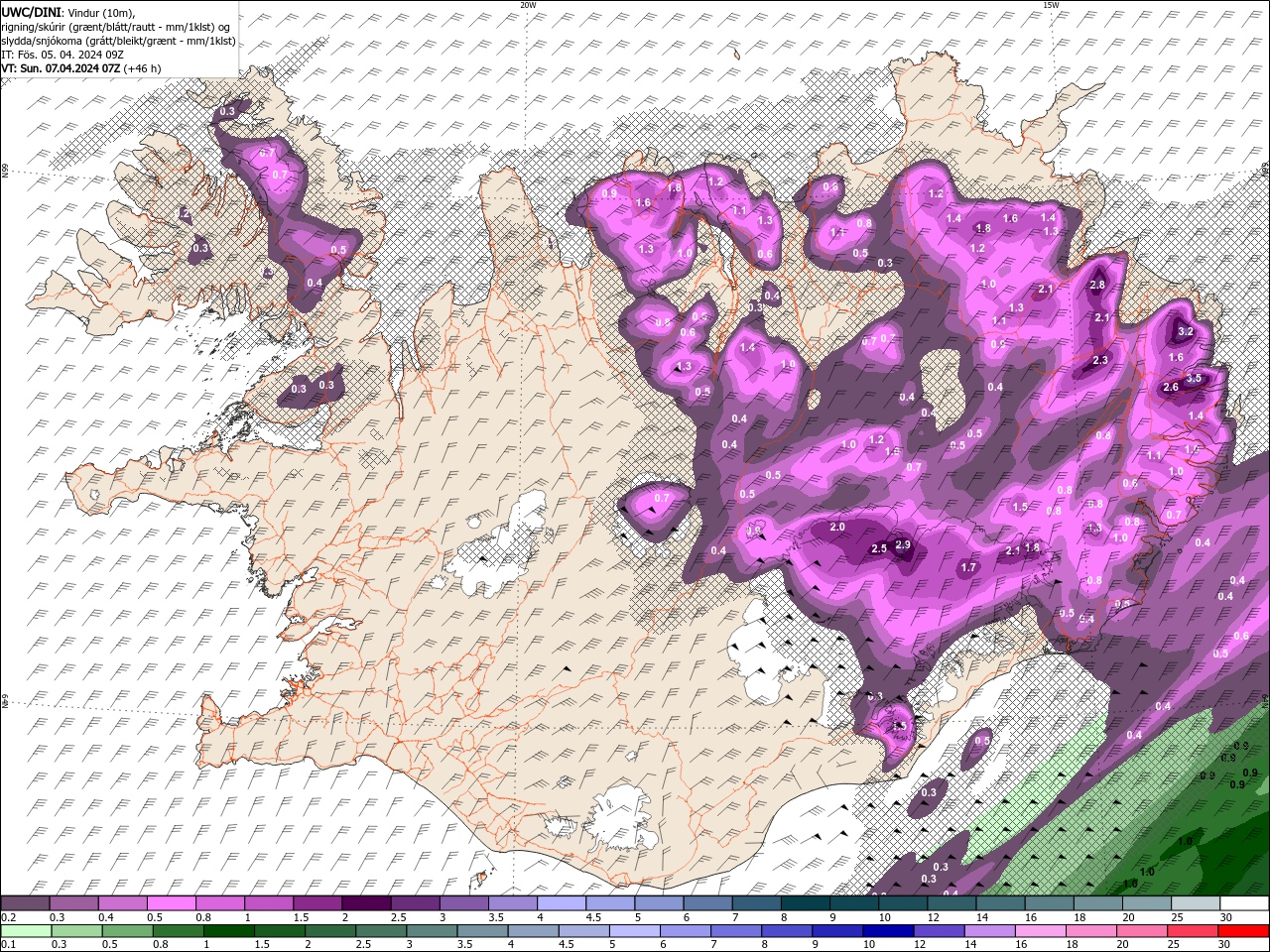
Task: Click the 2.8 snowfall value on the map
Action: 1097,285
